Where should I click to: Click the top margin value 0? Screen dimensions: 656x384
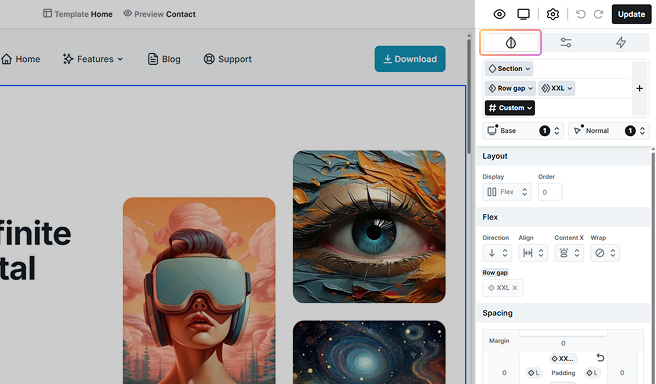(563, 343)
